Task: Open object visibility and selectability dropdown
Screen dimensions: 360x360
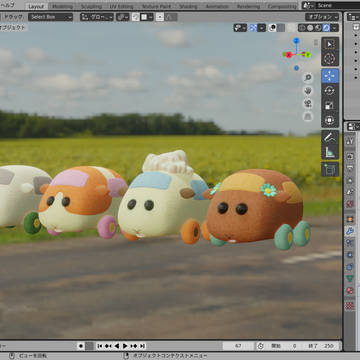Action: coord(240,28)
